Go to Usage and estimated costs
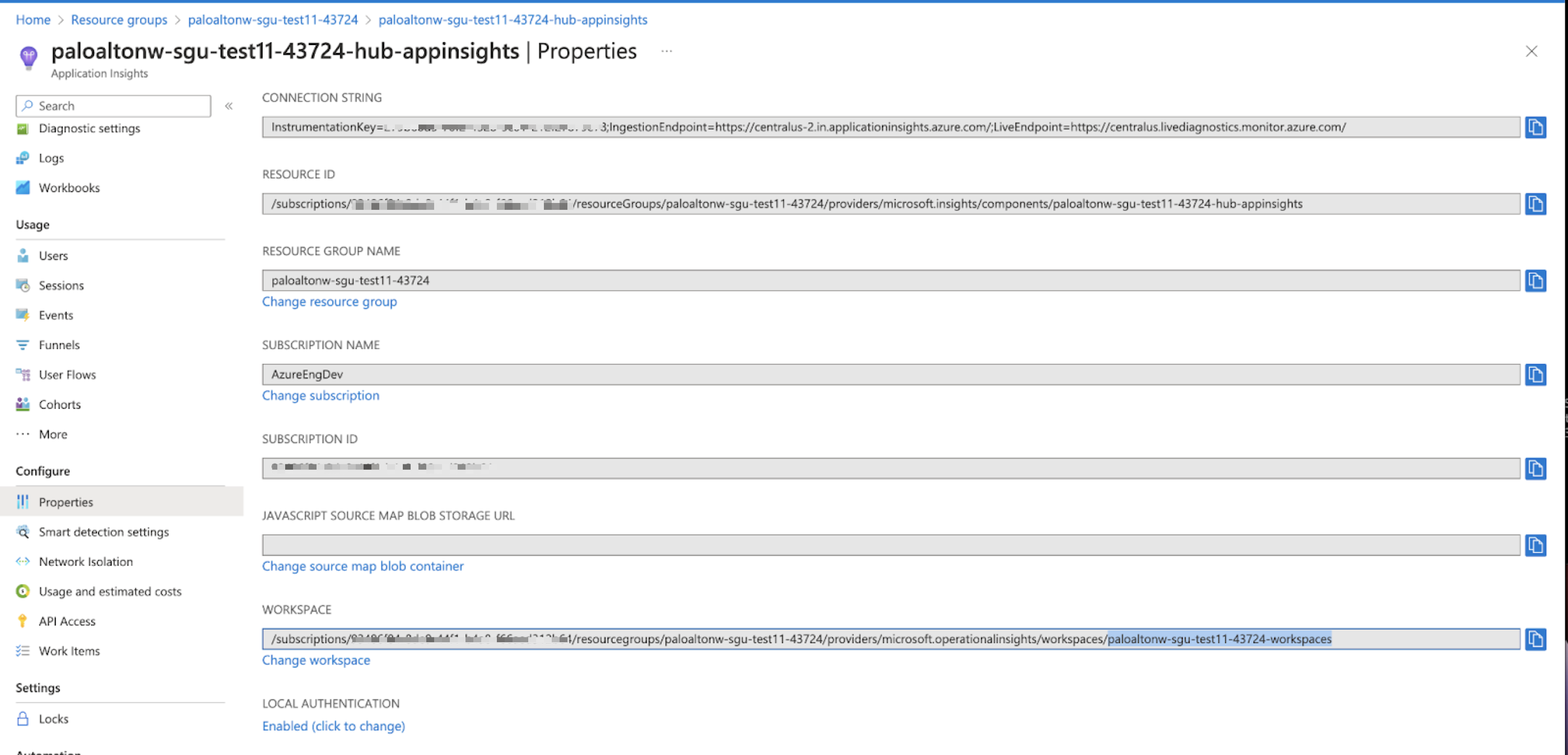1568x755 pixels. click(x=110, y=591)
